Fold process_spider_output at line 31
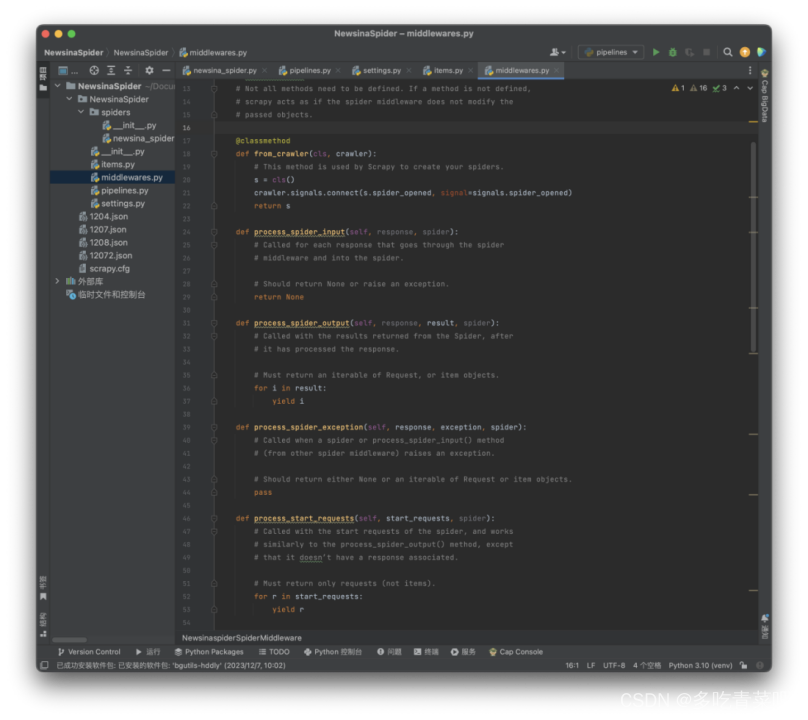Screen dimensions: 808x720 pyautogui.click(x=214, y=323)
